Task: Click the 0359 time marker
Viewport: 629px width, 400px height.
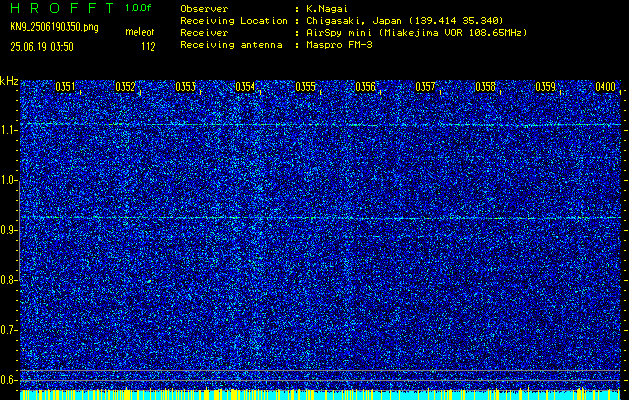Action: pyautogui.click(x=546, y=87)
